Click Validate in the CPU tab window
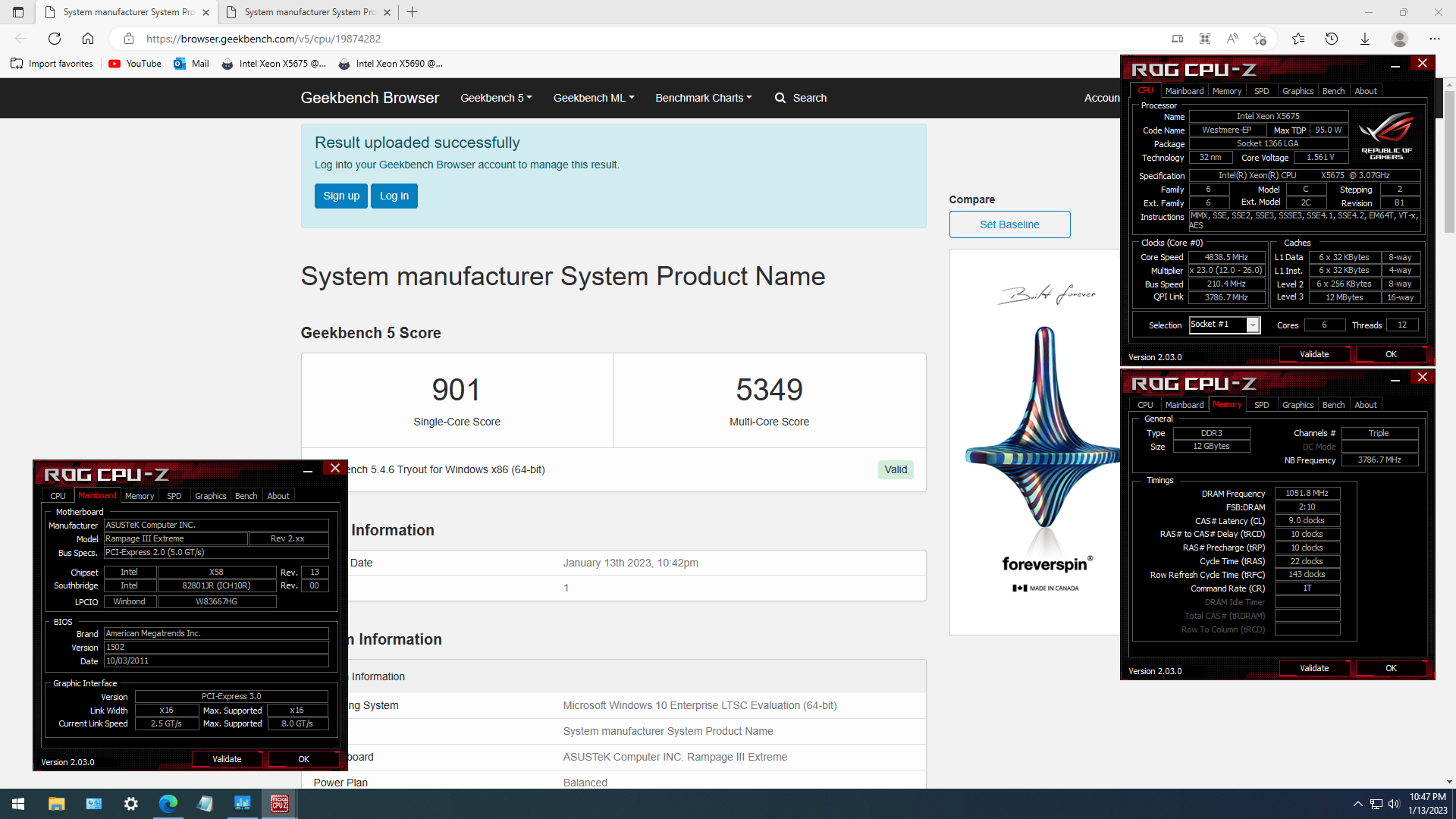The height and width of the screenshot is (819, 1456). [1314, 354]
